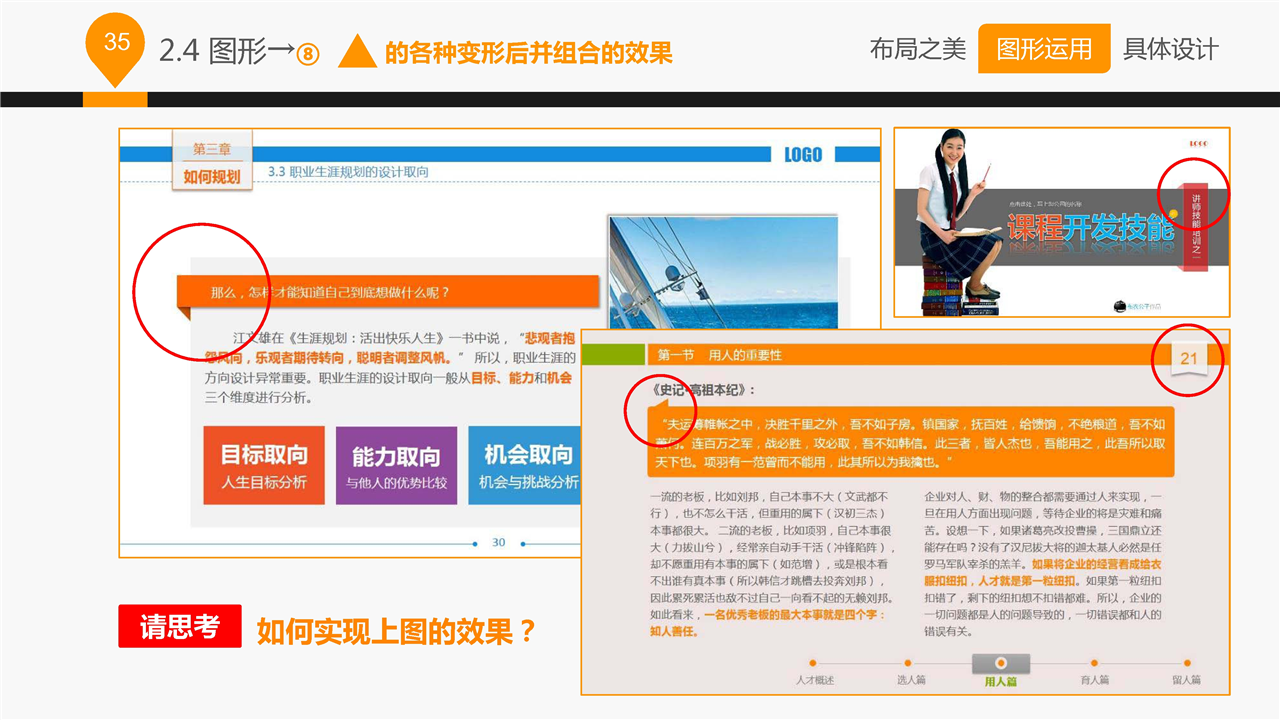Click the orange 目标取向 box
Viewport: 1280px width, 720px height.
(264, 466)
